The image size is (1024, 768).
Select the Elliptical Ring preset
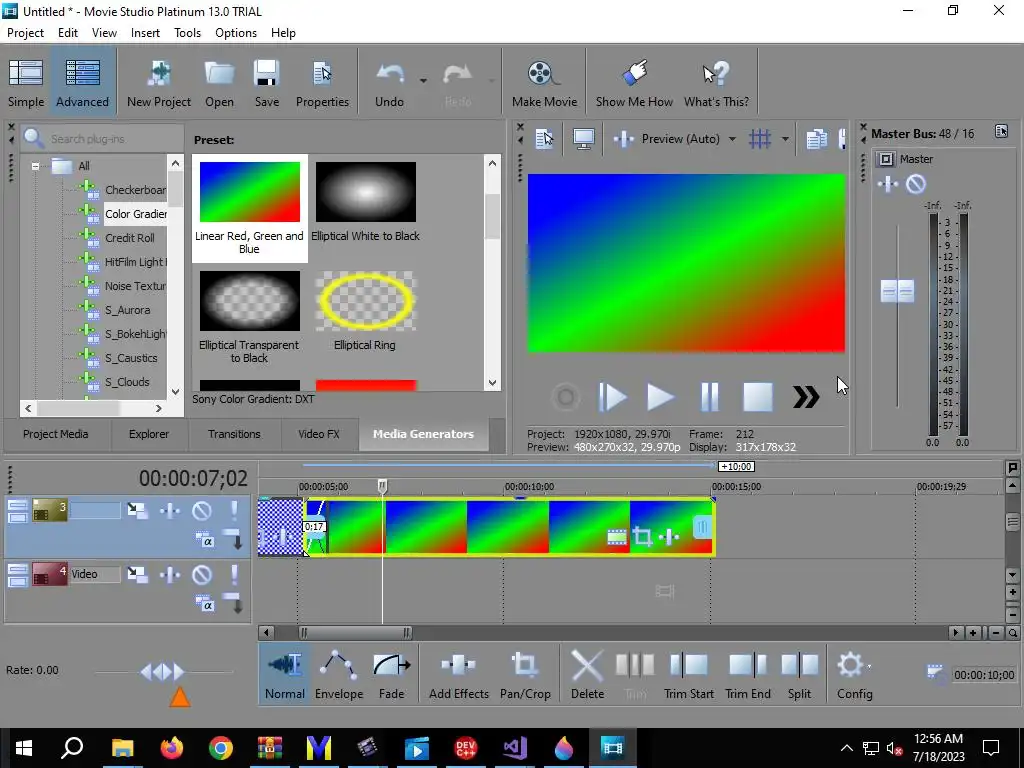[365, 310]
